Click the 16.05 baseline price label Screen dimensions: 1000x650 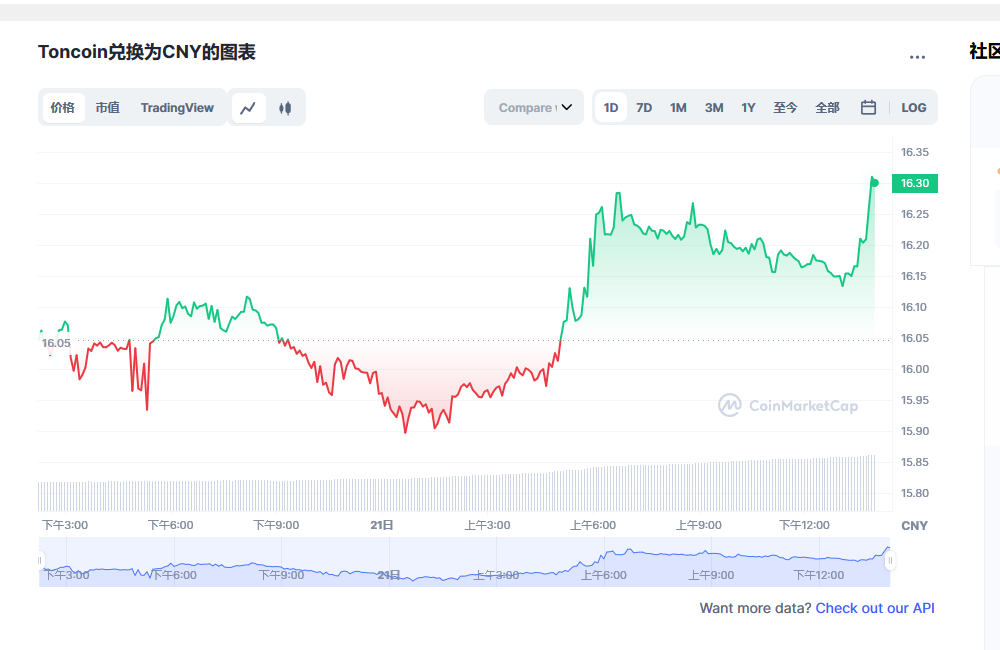click(x=56, y=343)
